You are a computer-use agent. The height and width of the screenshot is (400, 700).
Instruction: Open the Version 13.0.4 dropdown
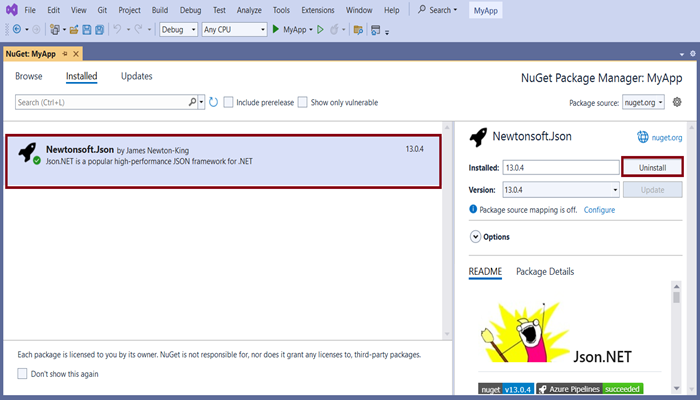click(561, 190)
